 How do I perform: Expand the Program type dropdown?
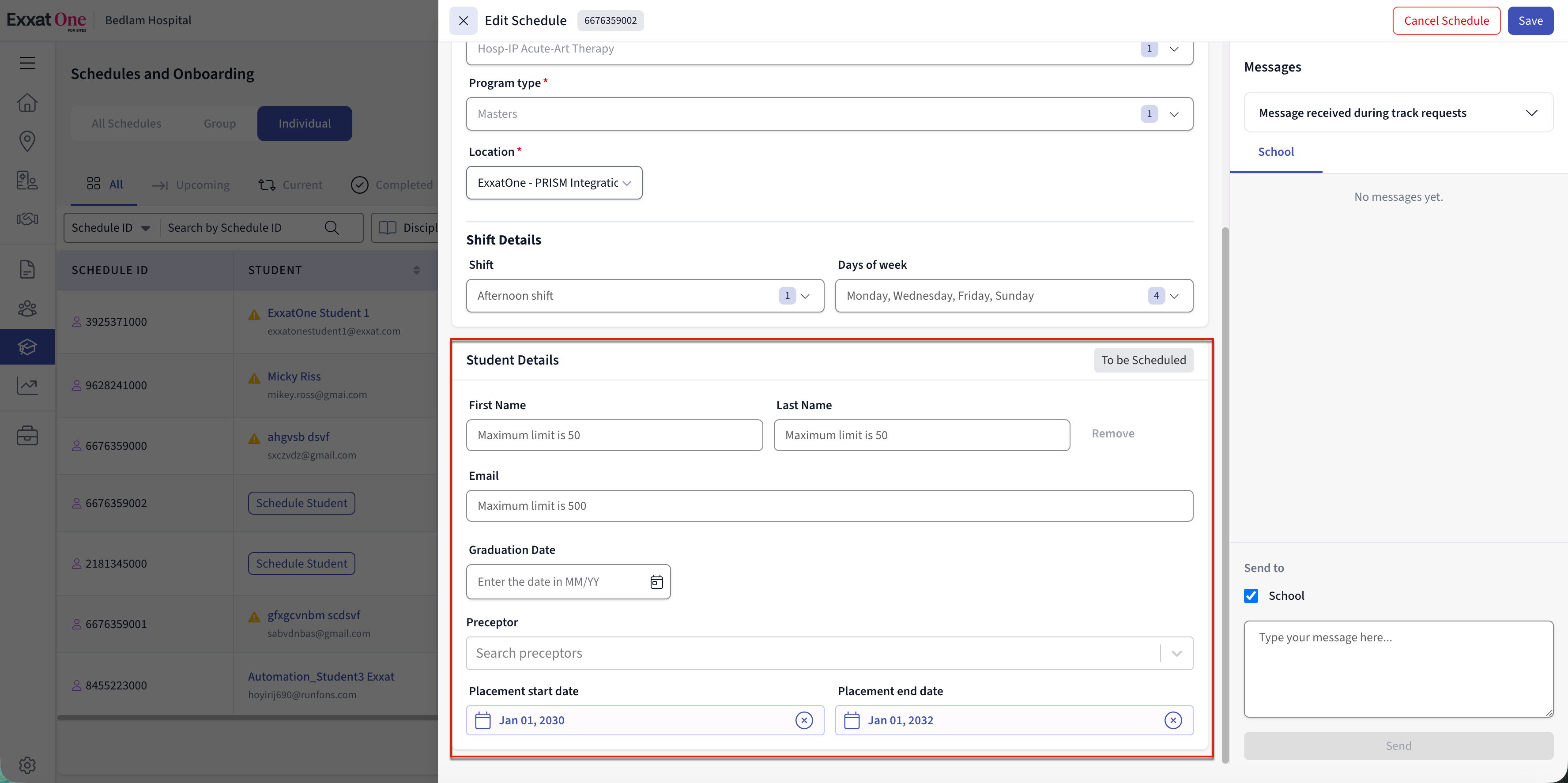pos(829,114)
